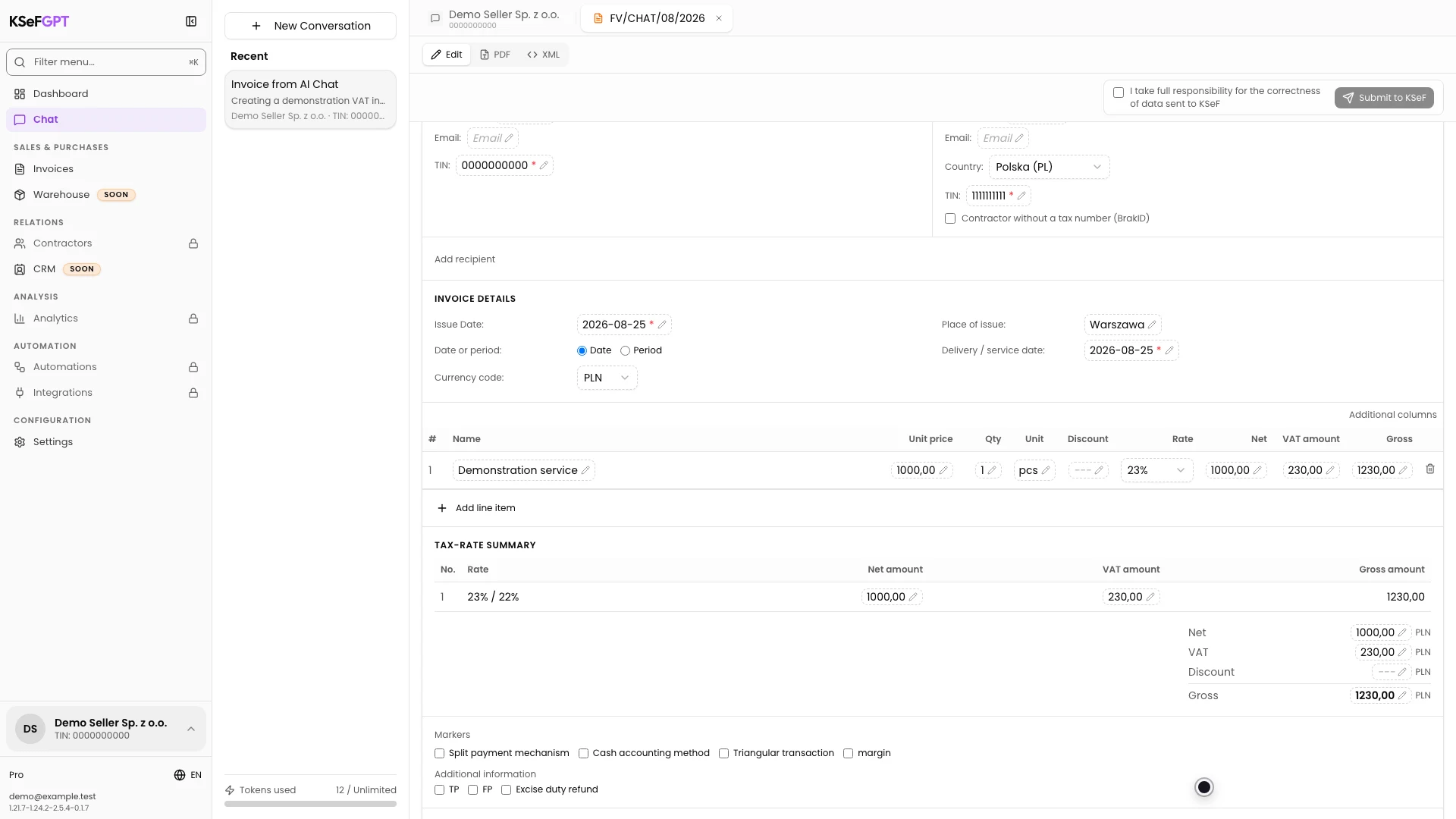Screen dimensions: 1456x819
Task: Select the Edit tab
Action: click(x=447, y=55)
